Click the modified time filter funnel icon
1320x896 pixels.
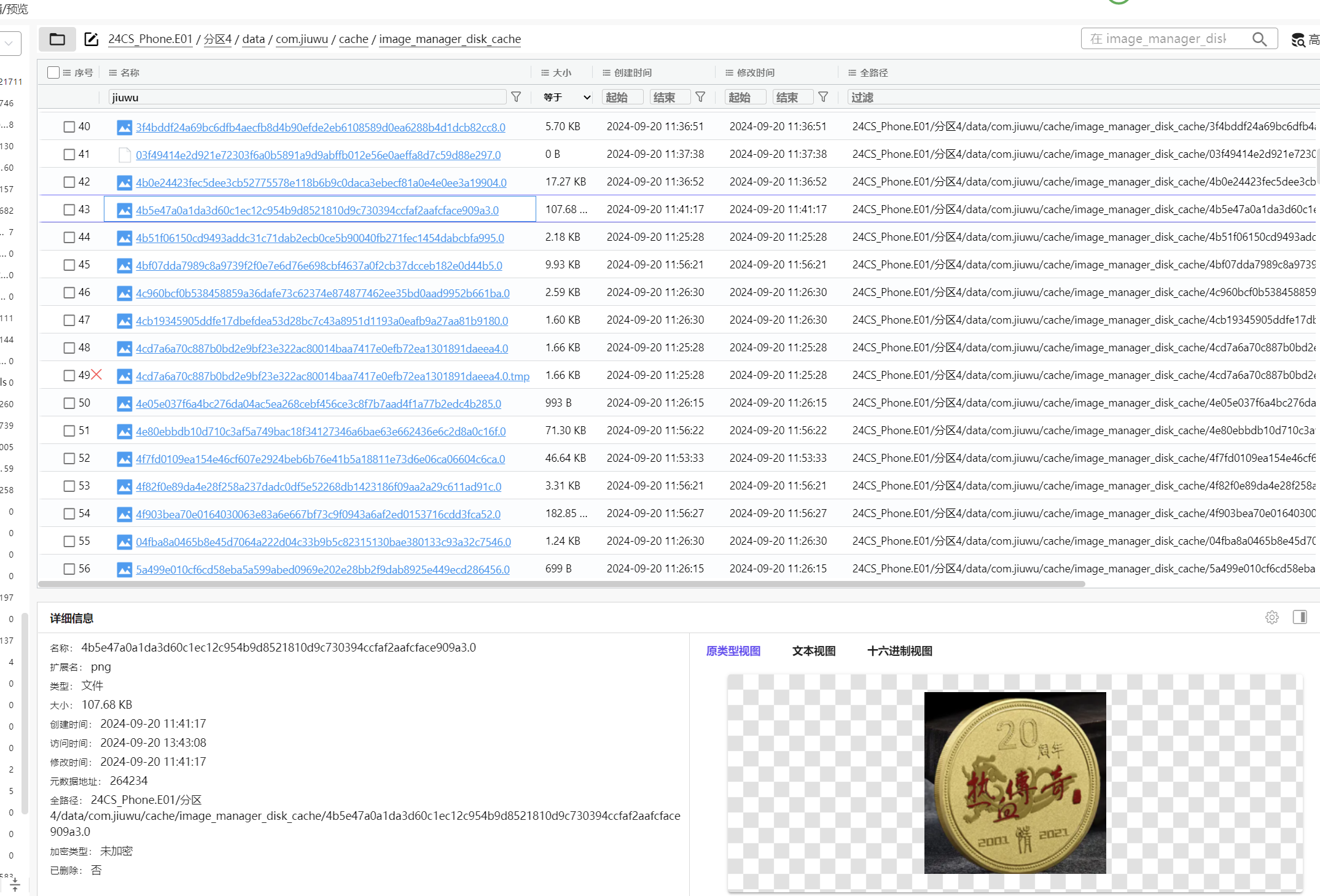(x=823, y=97)
